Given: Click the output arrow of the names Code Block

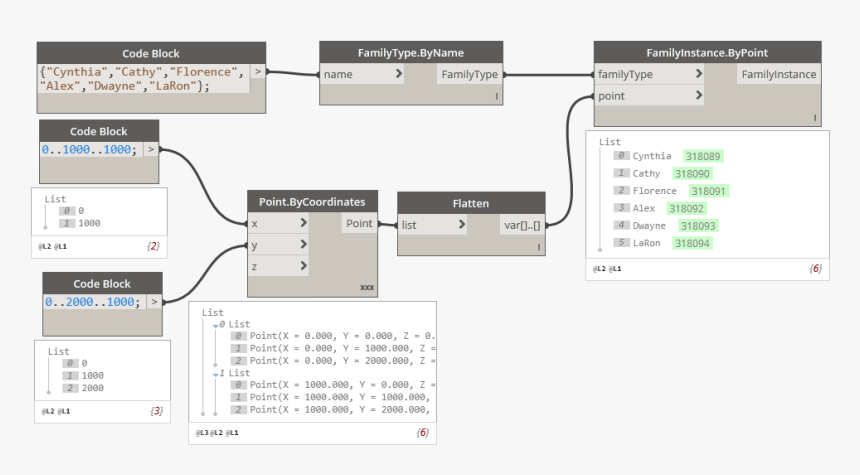Looking at the screenshot, I should 257,71.
